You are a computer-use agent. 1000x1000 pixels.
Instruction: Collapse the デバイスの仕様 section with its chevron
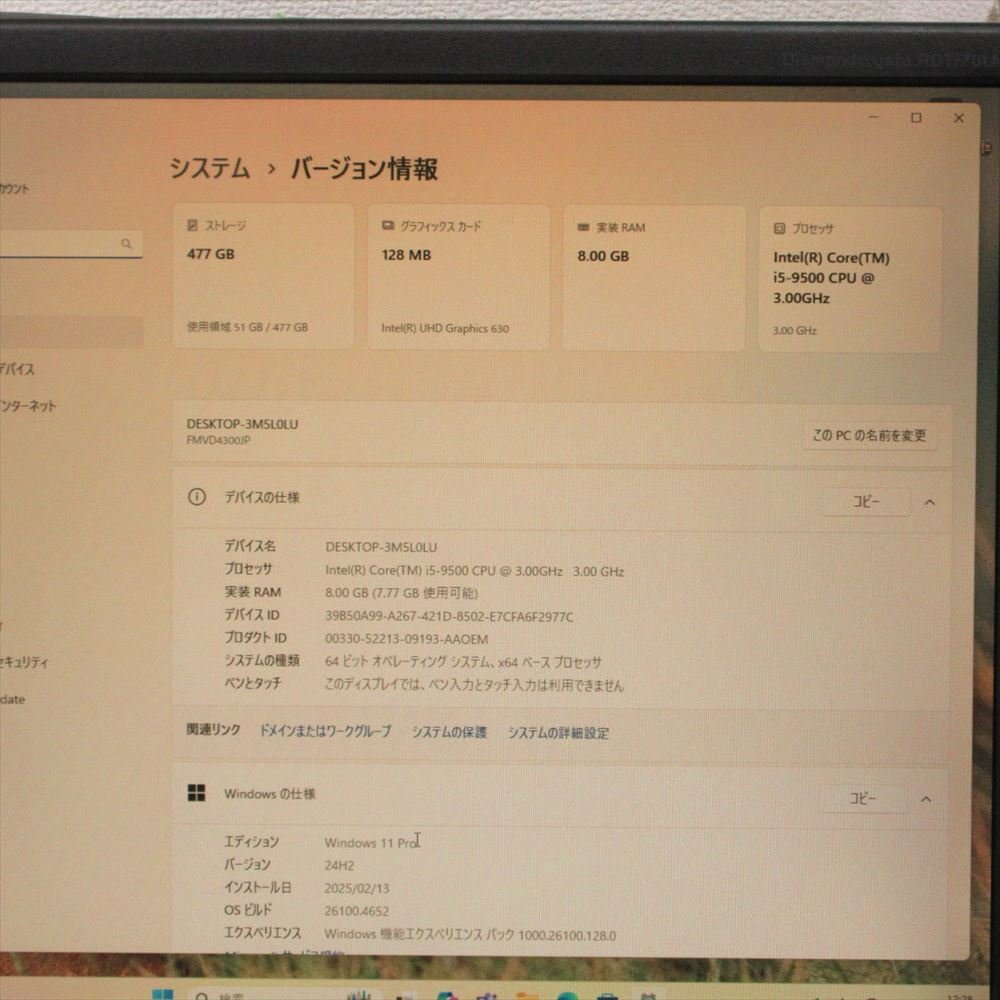(930, 503)
